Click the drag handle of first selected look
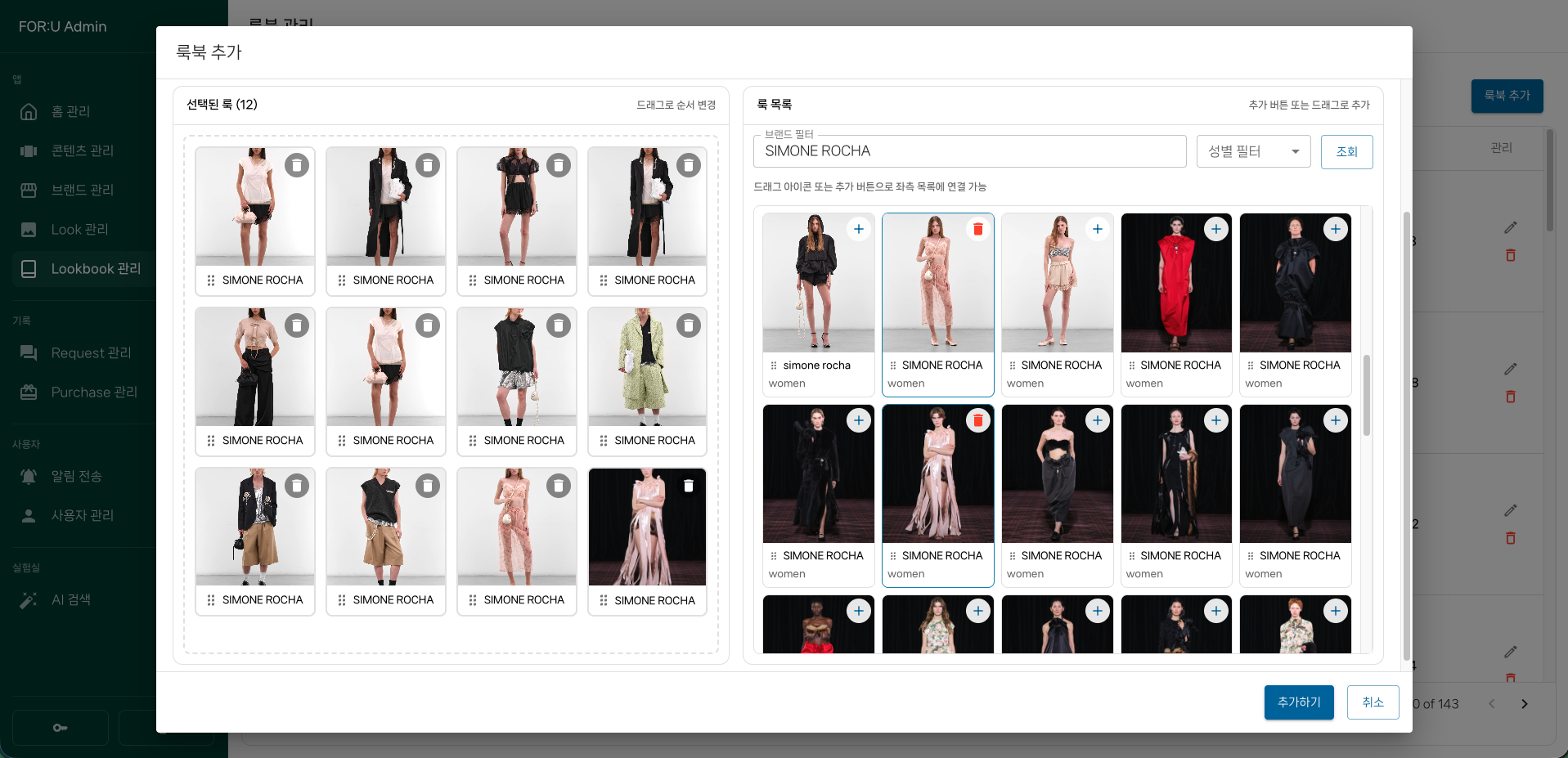Image resolution: width=1568 pixels, height=758 pixels. 211,280
